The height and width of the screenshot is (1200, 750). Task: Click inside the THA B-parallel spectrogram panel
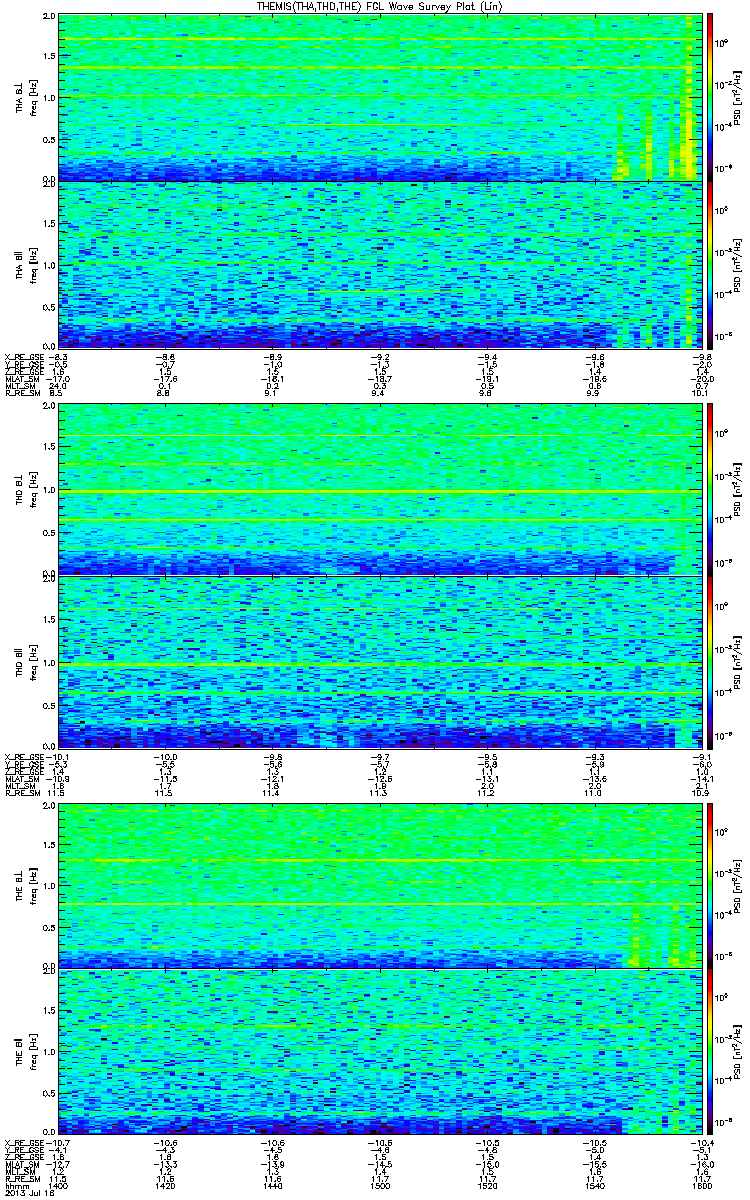click(379, 264)
